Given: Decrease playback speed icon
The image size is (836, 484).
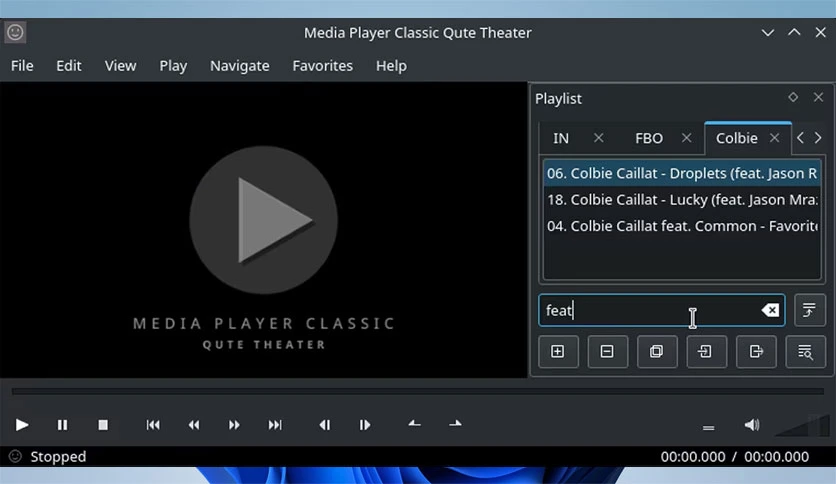Looking at the screenshot, I should 414,424.
